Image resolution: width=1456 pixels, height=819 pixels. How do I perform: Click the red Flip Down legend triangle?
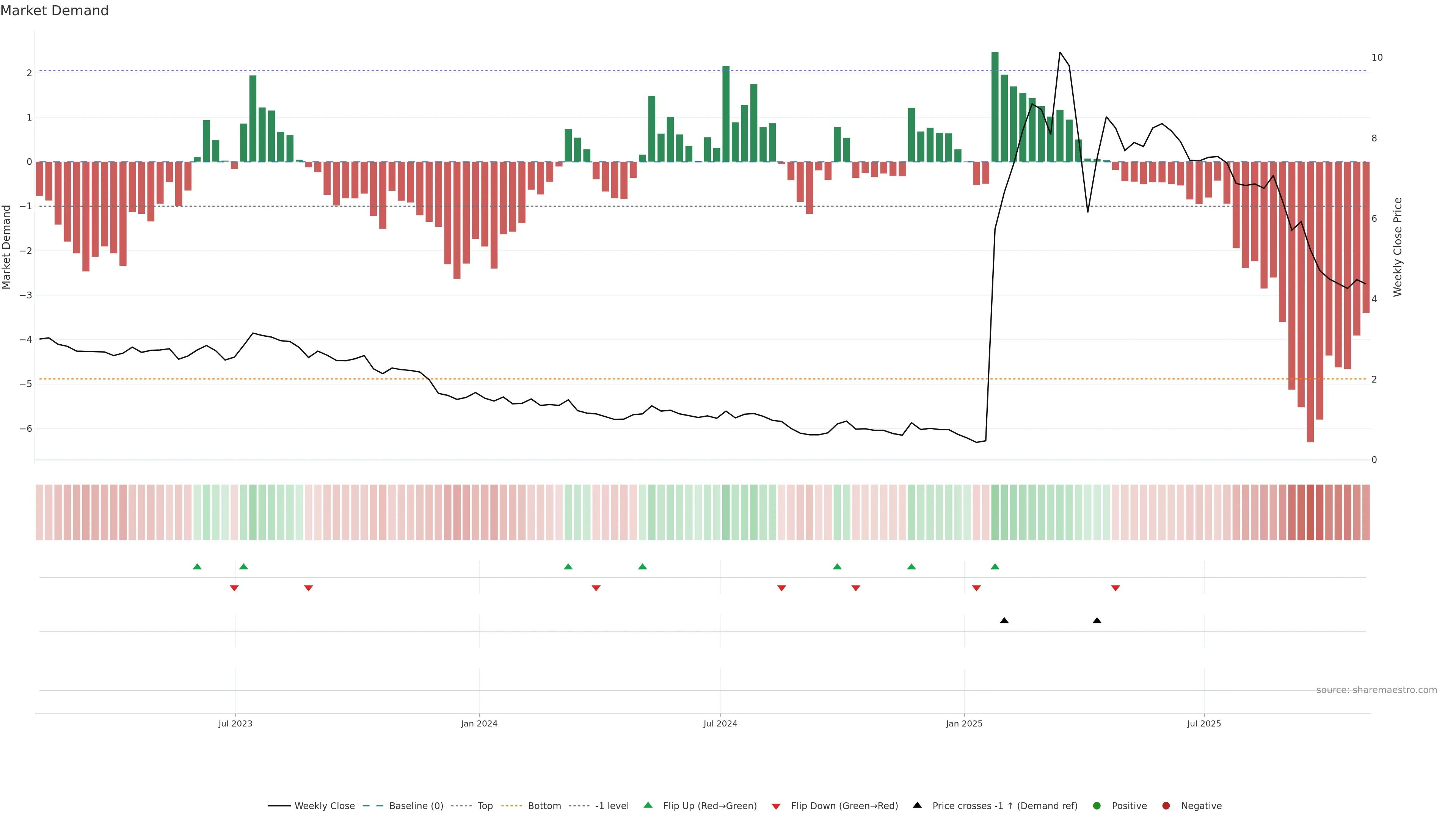[x=775, y=806]
